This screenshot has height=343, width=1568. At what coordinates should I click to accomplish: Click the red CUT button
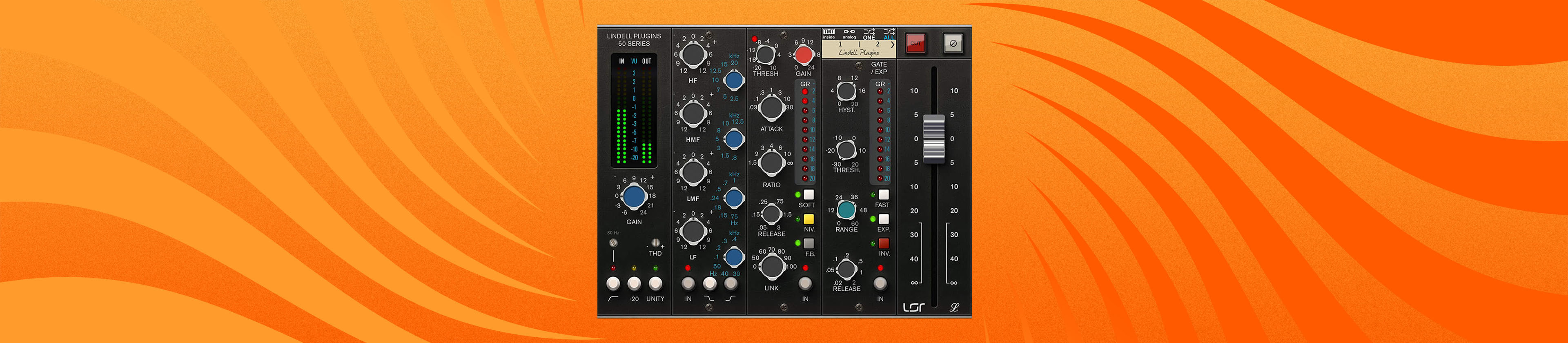[x=915, y=43]
